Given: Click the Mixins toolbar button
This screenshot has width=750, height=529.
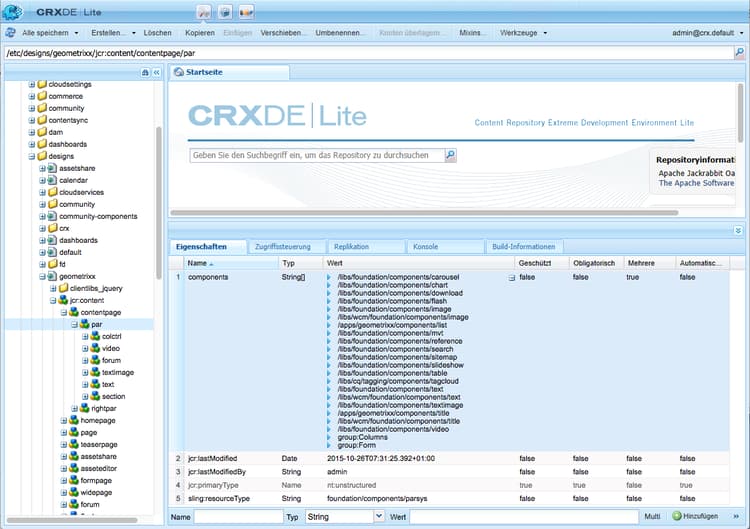Looking at the screenshot, I should pyautogui.click(x=472, y=33).
